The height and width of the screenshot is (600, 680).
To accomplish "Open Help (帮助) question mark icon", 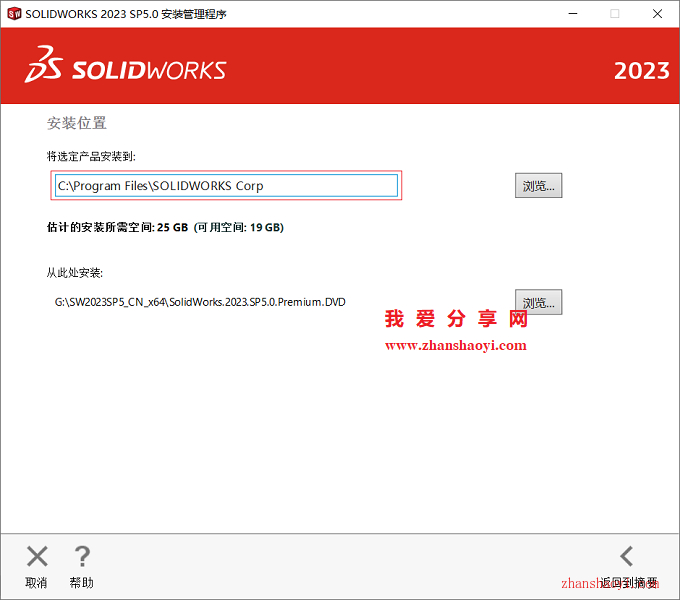I will [x=82, y=556].
